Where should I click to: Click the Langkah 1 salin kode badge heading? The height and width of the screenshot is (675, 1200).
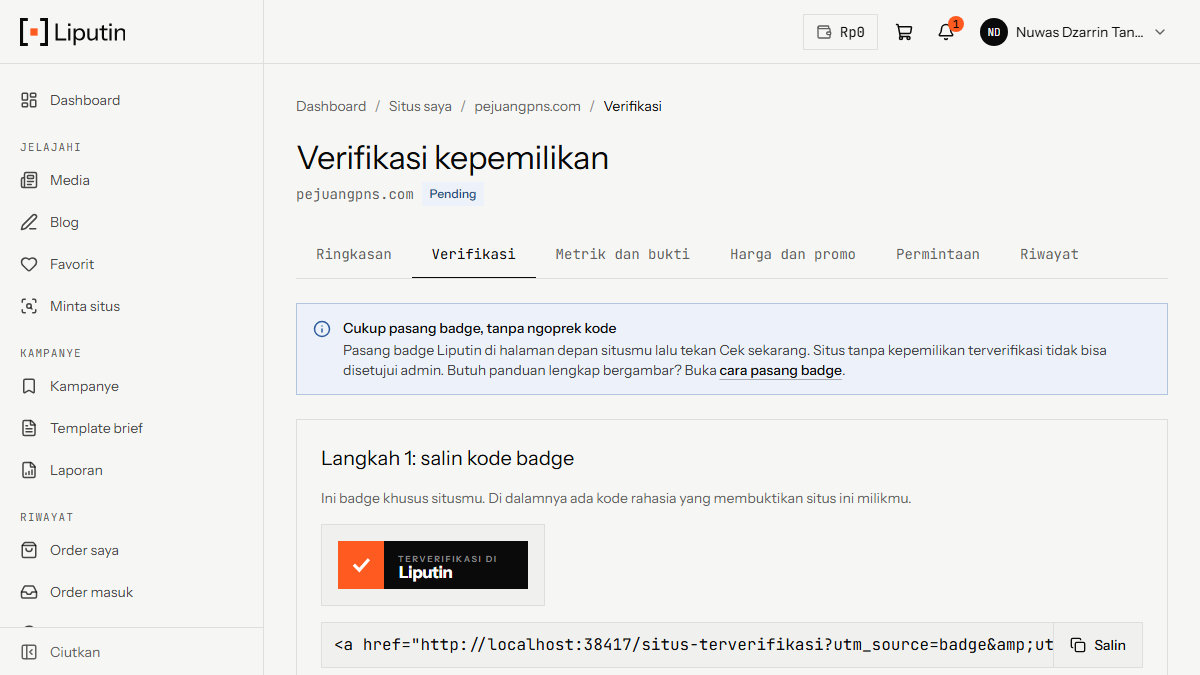pyautogui.click(x=448, y=459)
